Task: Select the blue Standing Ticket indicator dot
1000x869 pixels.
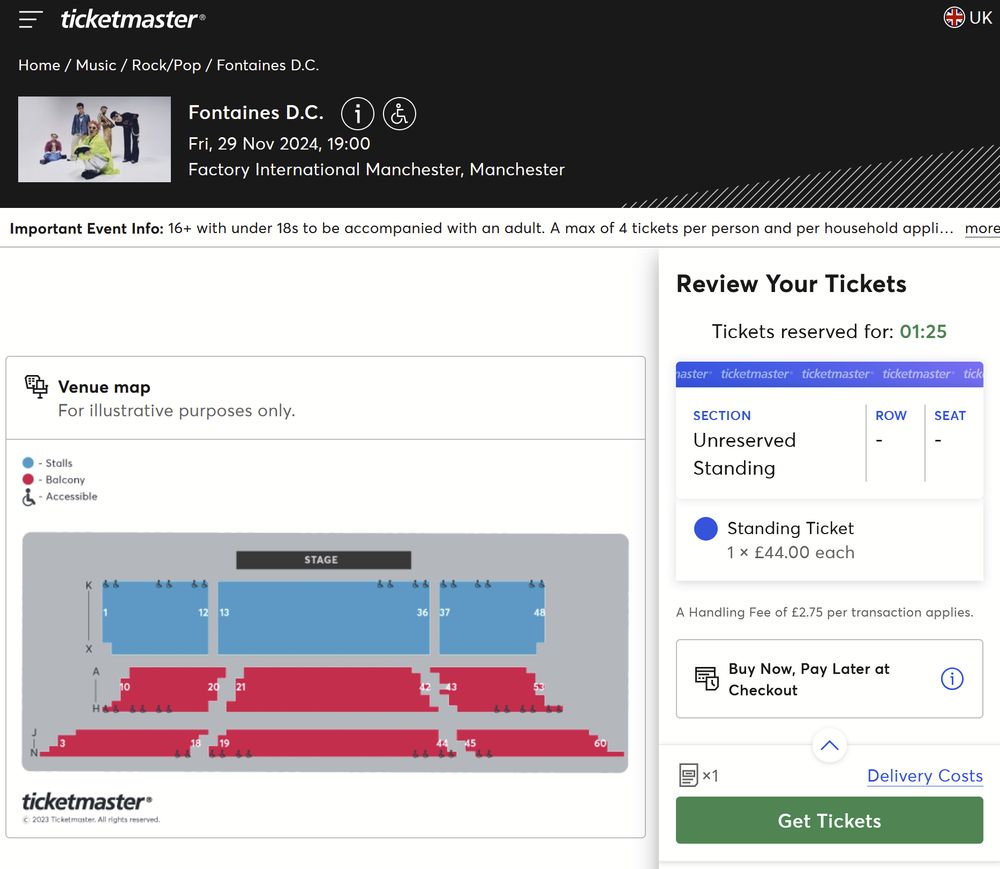Action: coord(706,528)
